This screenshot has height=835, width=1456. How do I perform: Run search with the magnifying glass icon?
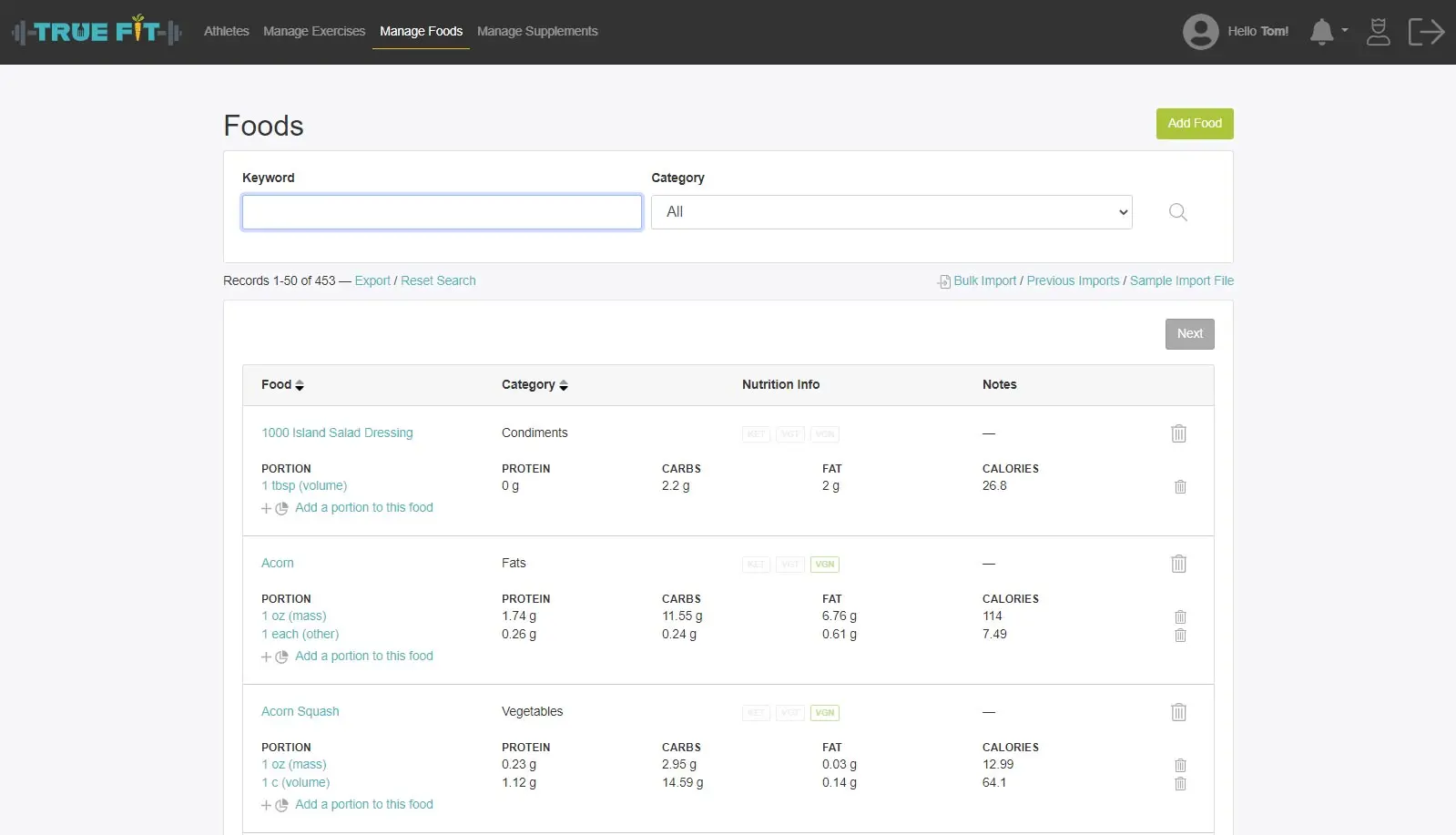[x=1177, y=212]
